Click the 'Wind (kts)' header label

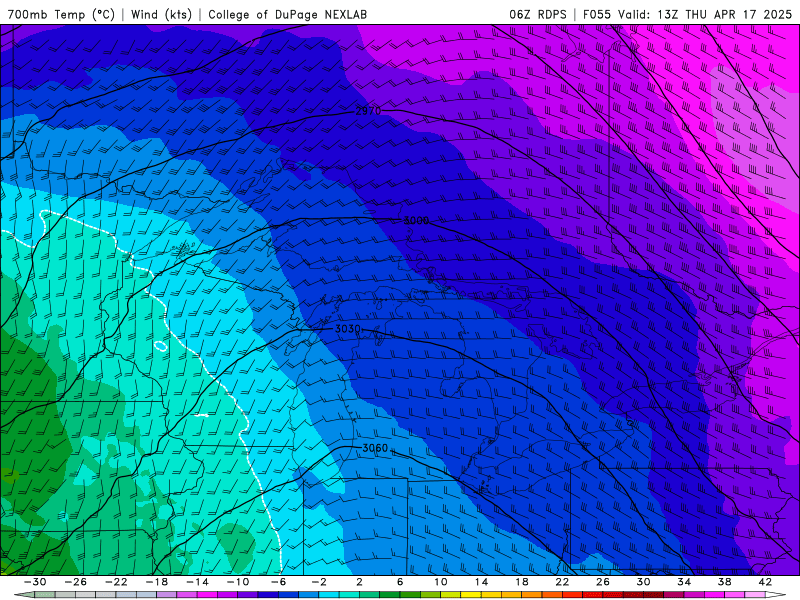click(x=161, y=14)
